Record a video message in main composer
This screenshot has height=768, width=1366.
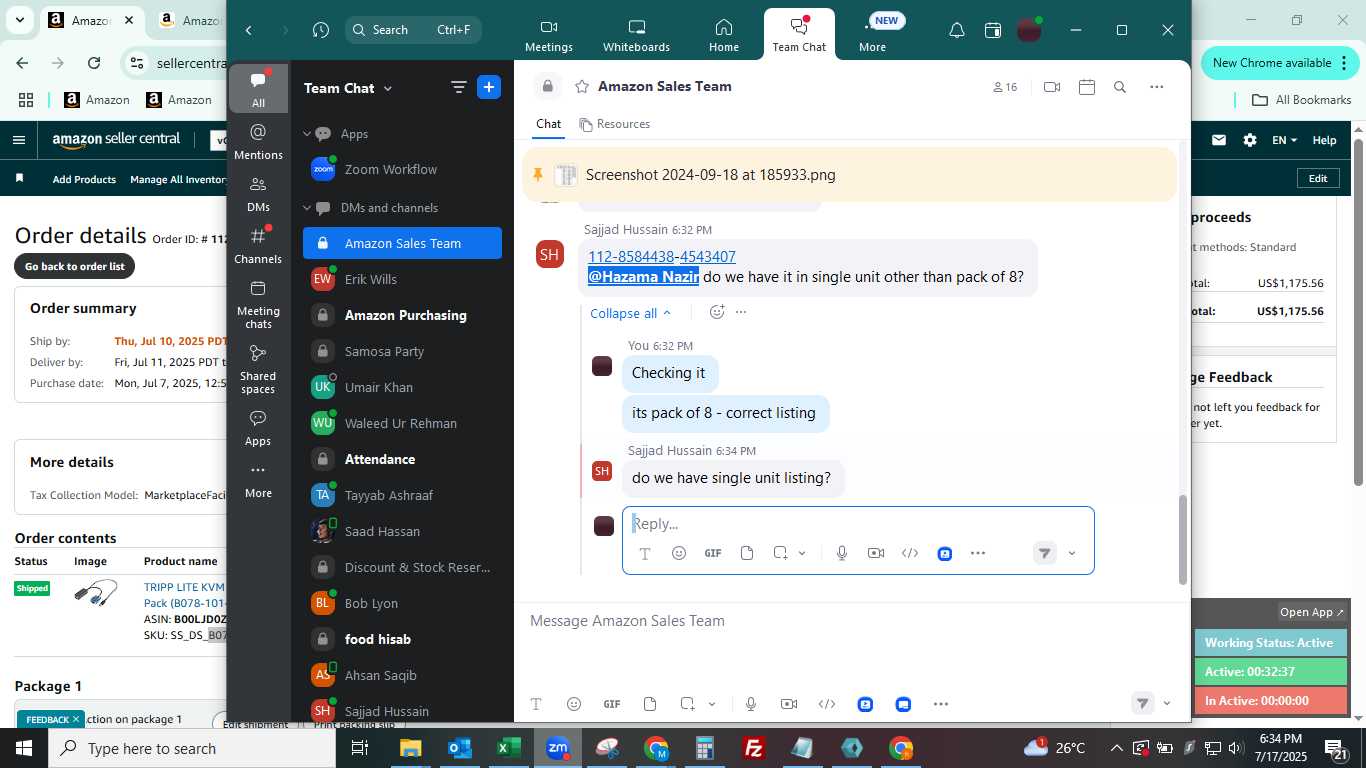click(788, 704)
